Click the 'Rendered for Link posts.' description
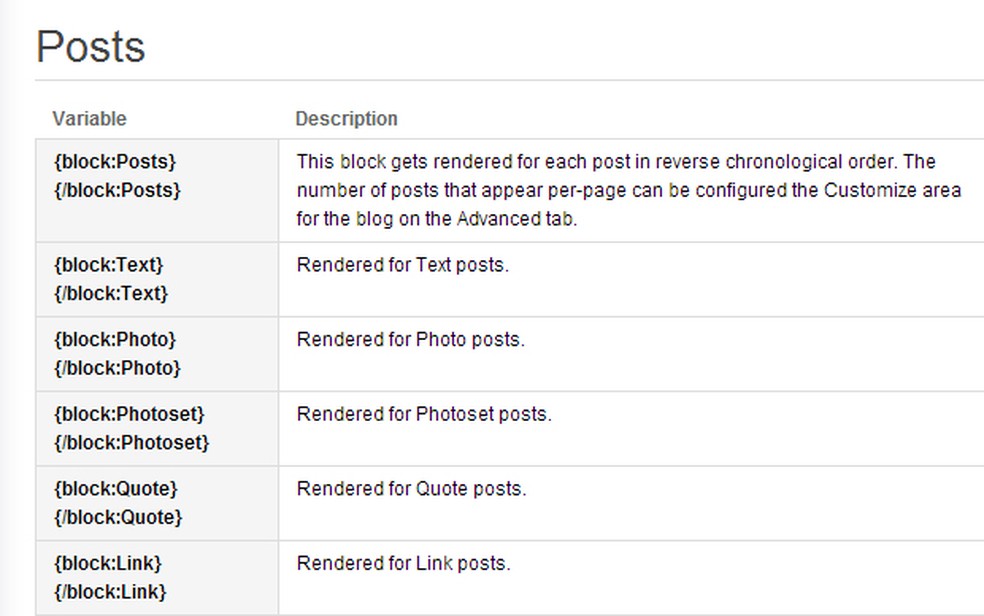Viewport: 984px width, 616px height. [403, 563]
